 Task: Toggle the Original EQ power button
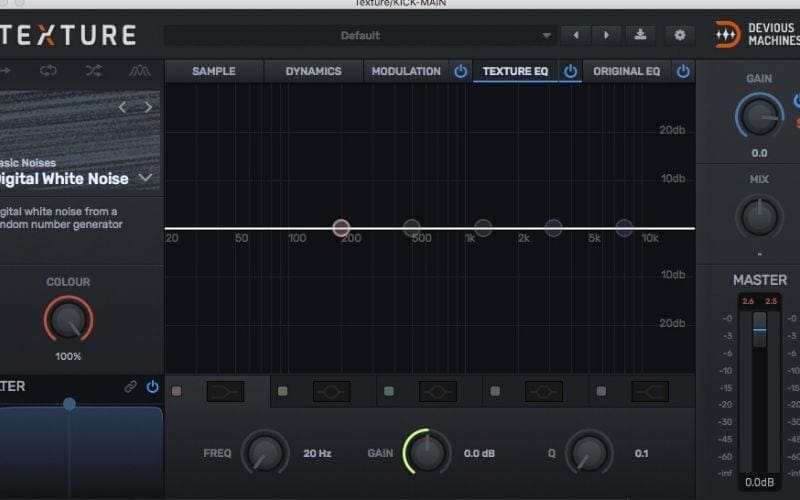coord(683,71)
